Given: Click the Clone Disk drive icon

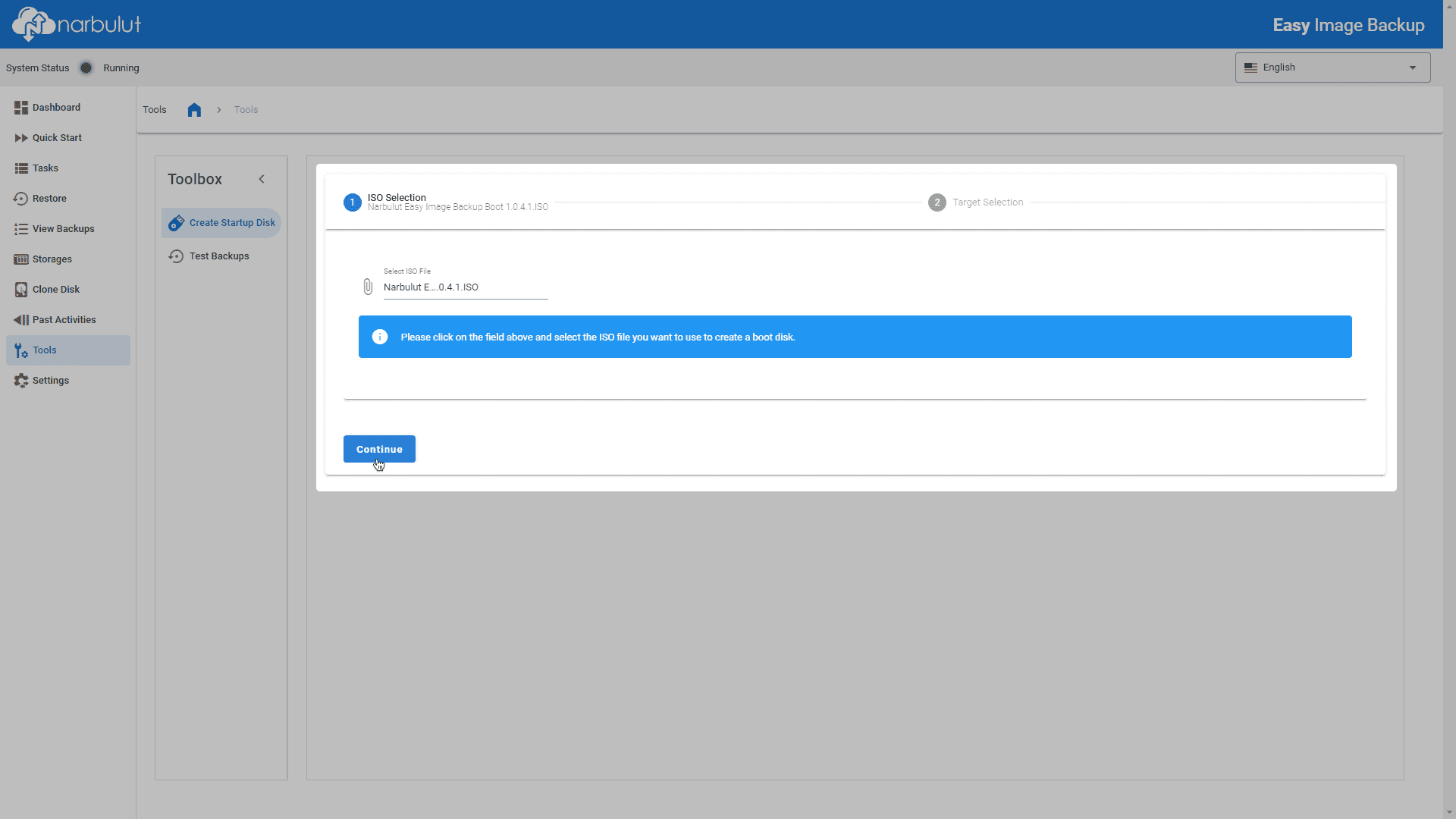Looking at the screenshot, I should click(x=21, y=290).
